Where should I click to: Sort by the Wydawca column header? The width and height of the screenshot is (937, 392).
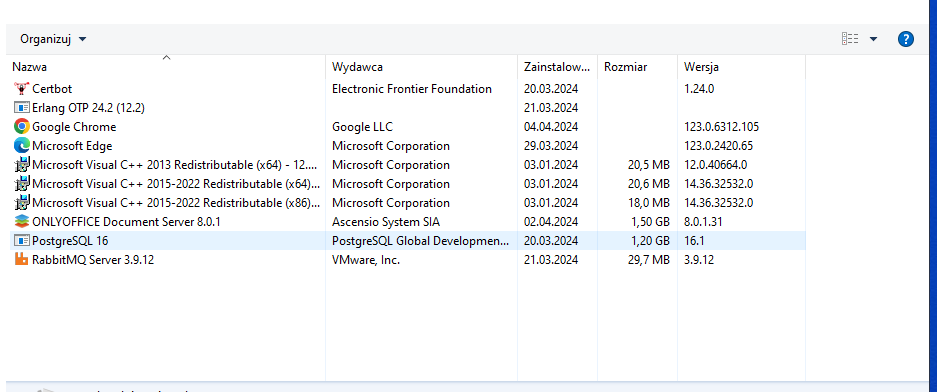point(421,67)
